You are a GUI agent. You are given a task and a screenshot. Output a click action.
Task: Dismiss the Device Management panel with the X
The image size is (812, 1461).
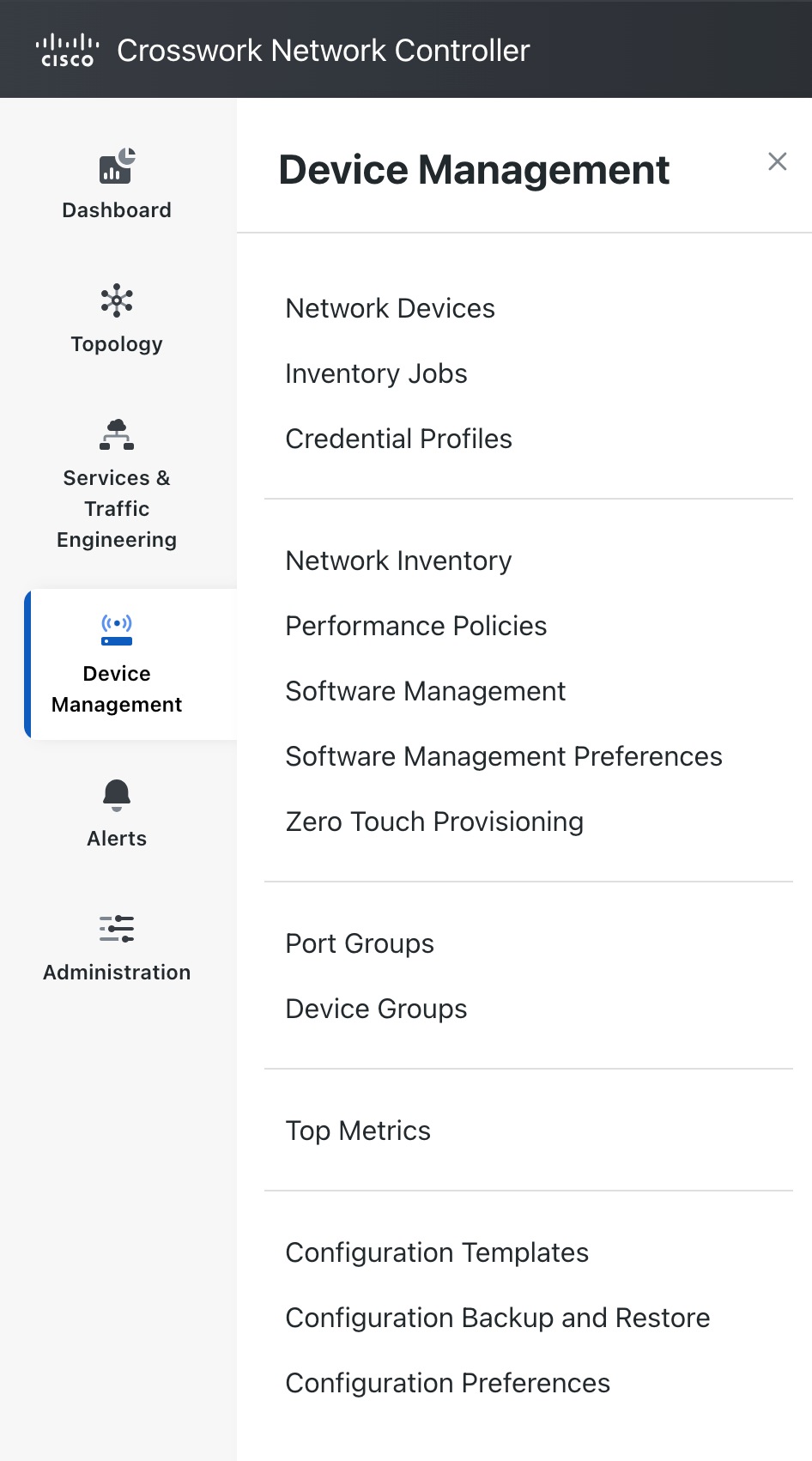777,161
